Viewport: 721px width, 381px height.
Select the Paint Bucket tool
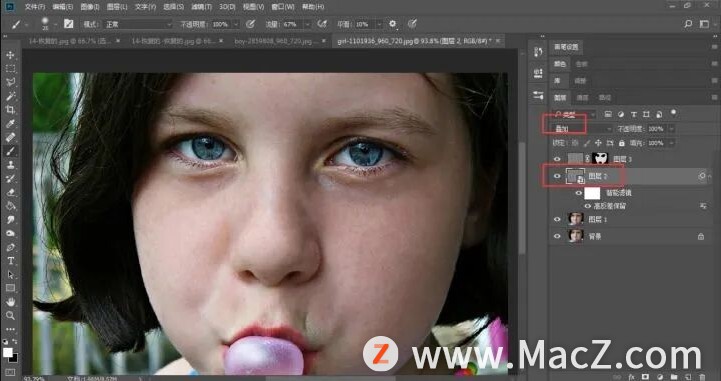click(x=10, y=206)
